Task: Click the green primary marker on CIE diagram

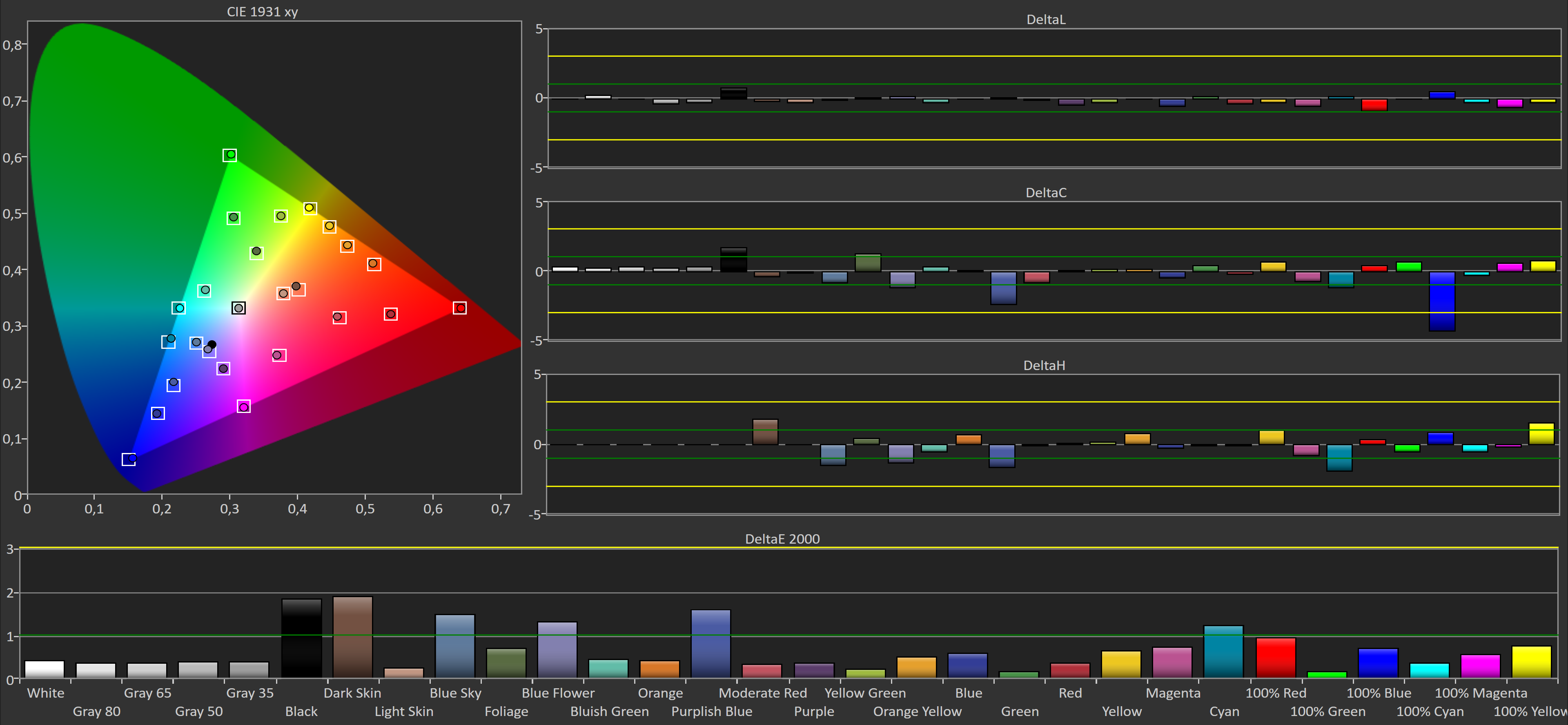Action: [229, 155]
